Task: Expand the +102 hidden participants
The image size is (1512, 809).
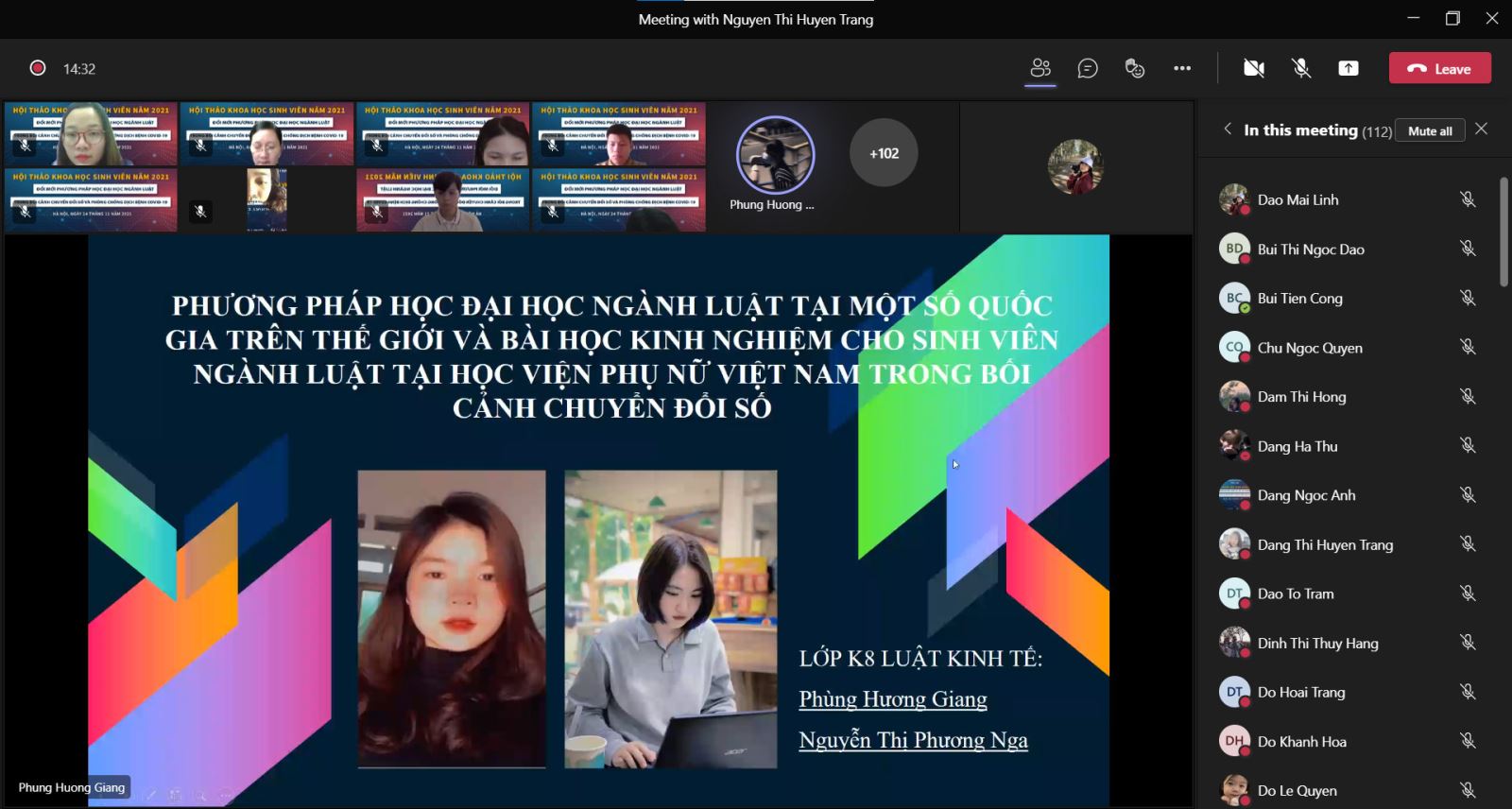Action: [x=884, y=153]
